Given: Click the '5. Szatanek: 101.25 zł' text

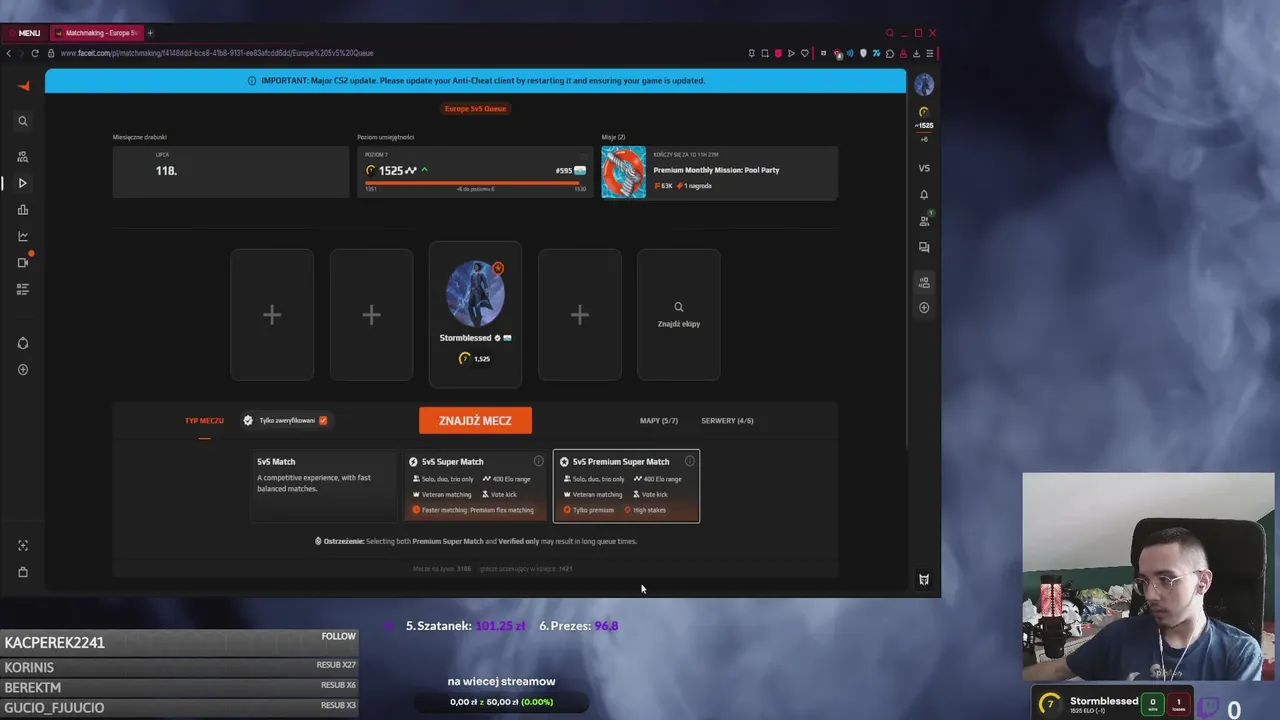Looking at the screenshot, I should coord(465,626).
